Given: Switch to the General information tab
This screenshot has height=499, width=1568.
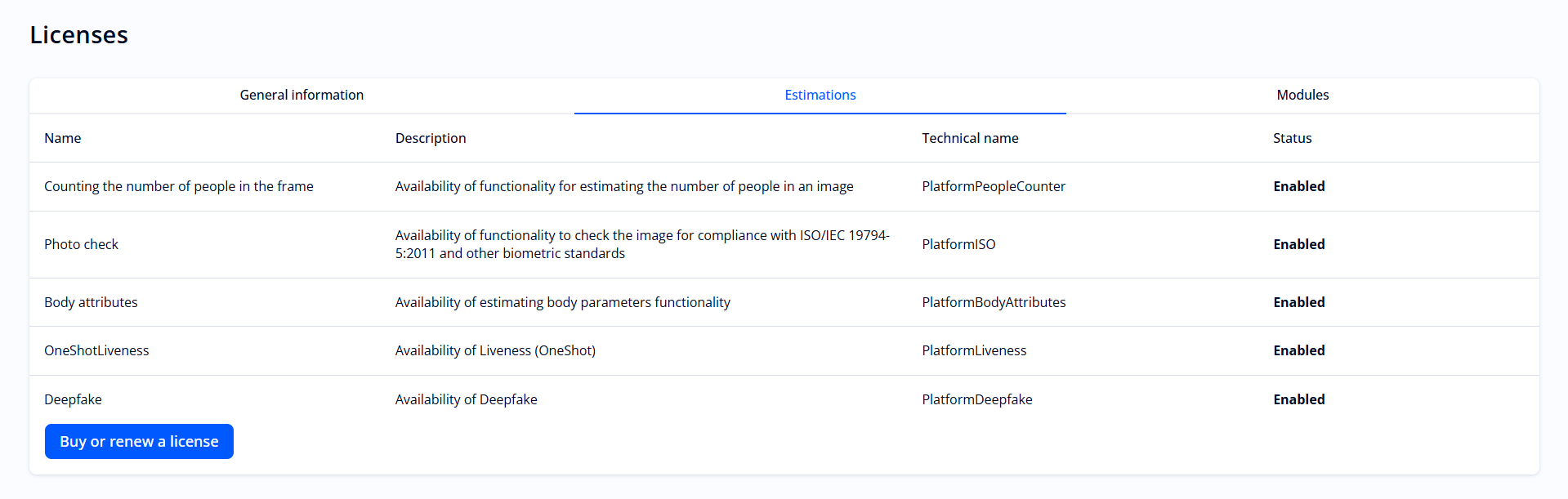Looking at the screenshot, I should (302, 95).
